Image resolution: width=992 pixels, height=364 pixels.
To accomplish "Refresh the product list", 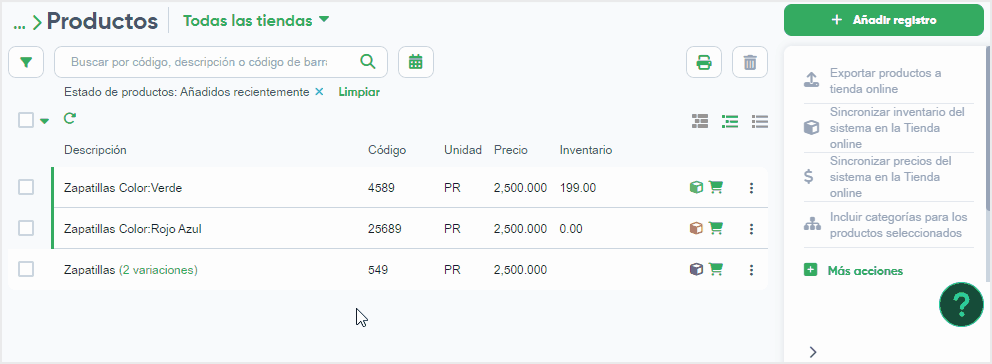I will click(x=70, y=118).
